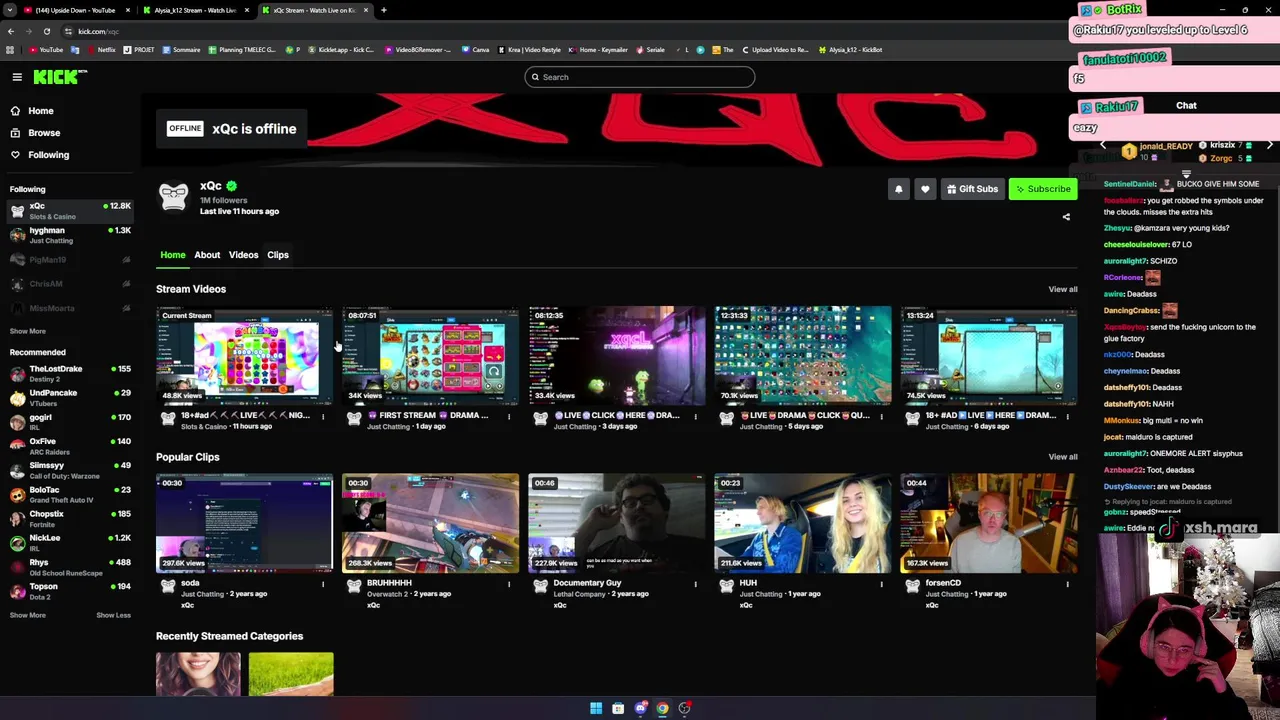
Task: Show Less recommended channels
Action: click(x=113, y=615)
